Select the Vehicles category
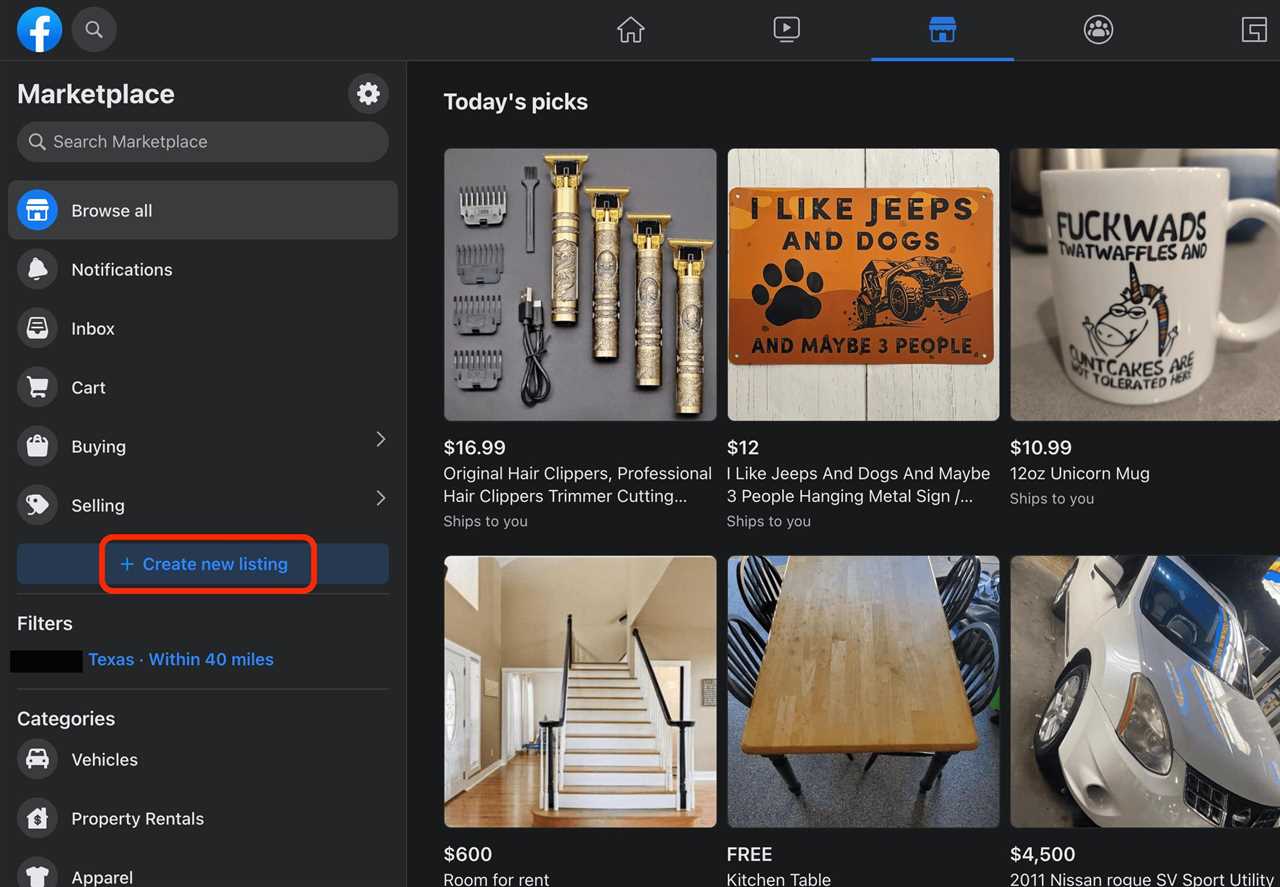The width and height of the screenshot is (1280, 887). pos(104,760)
